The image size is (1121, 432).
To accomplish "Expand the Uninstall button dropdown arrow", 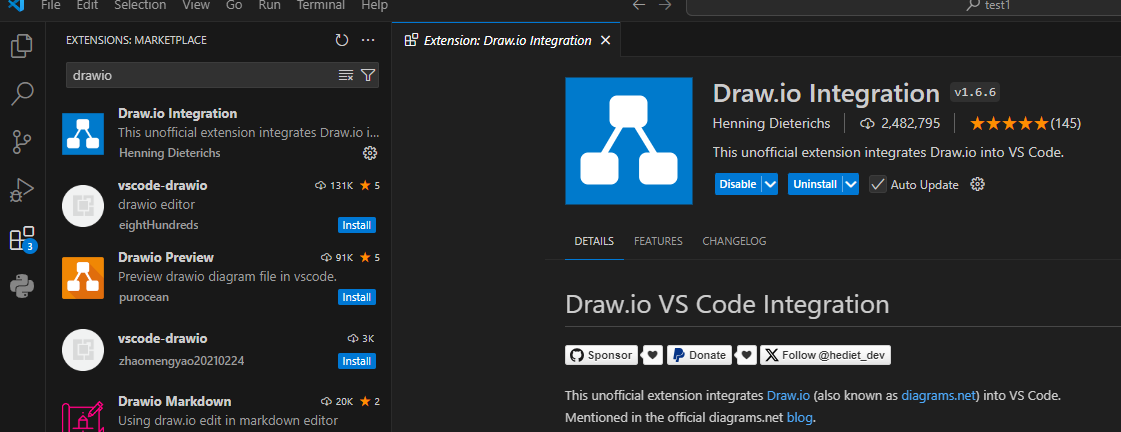I will coord(851,185).
